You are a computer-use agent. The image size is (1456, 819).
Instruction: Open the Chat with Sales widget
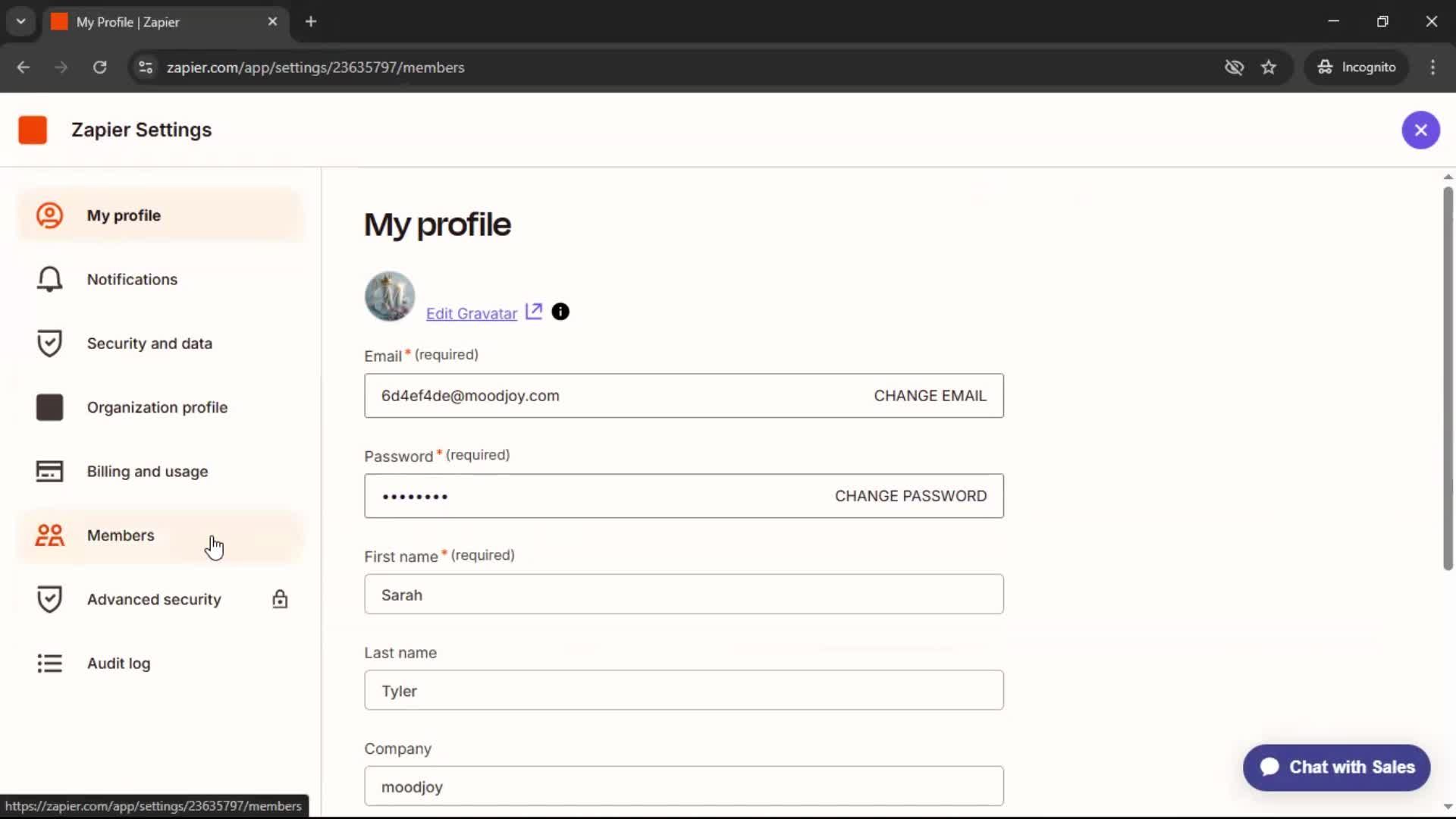pyautogui.click(x=1336, y=767)
